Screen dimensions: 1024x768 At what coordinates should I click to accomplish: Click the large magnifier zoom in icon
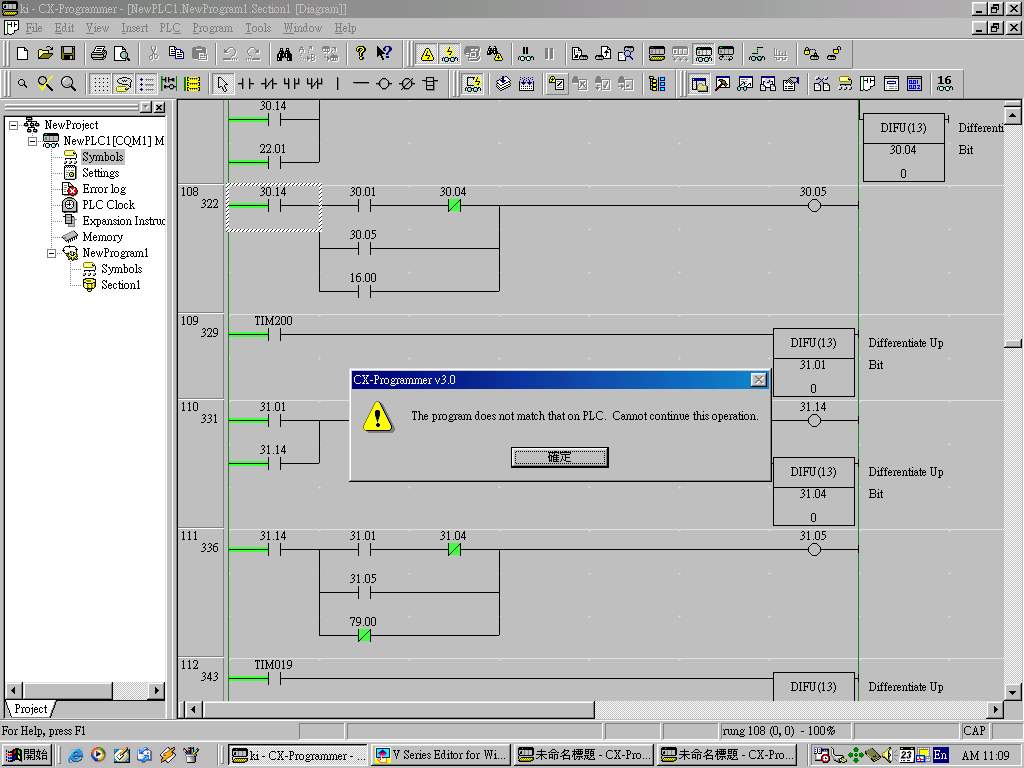(x=68, y=84)
